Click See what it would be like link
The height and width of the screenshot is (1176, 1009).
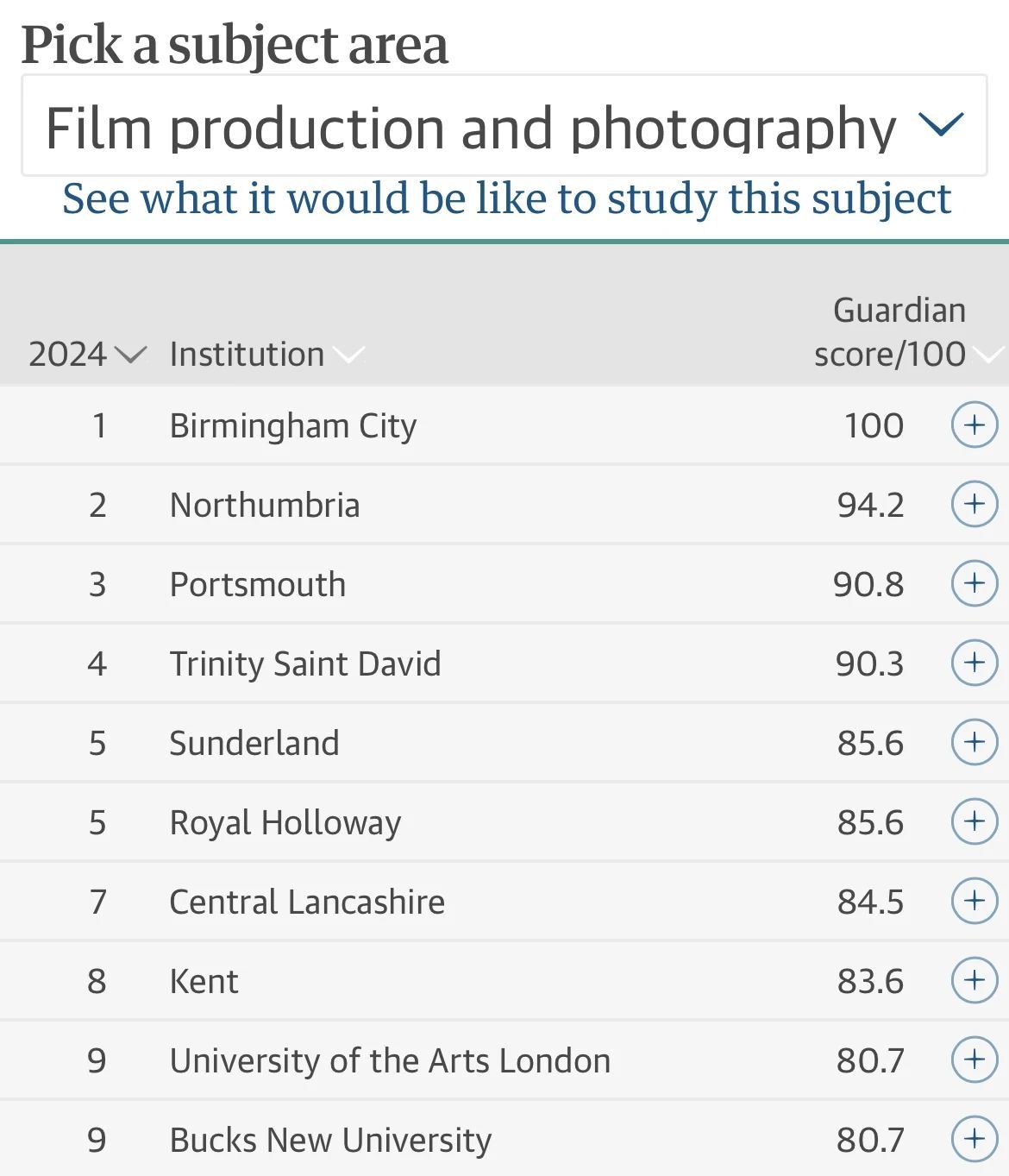507,199
